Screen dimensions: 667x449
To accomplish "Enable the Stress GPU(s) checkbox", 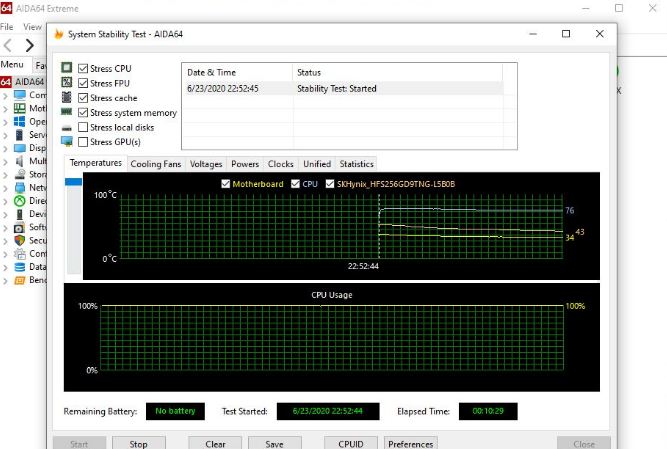I will coord(83,142).
